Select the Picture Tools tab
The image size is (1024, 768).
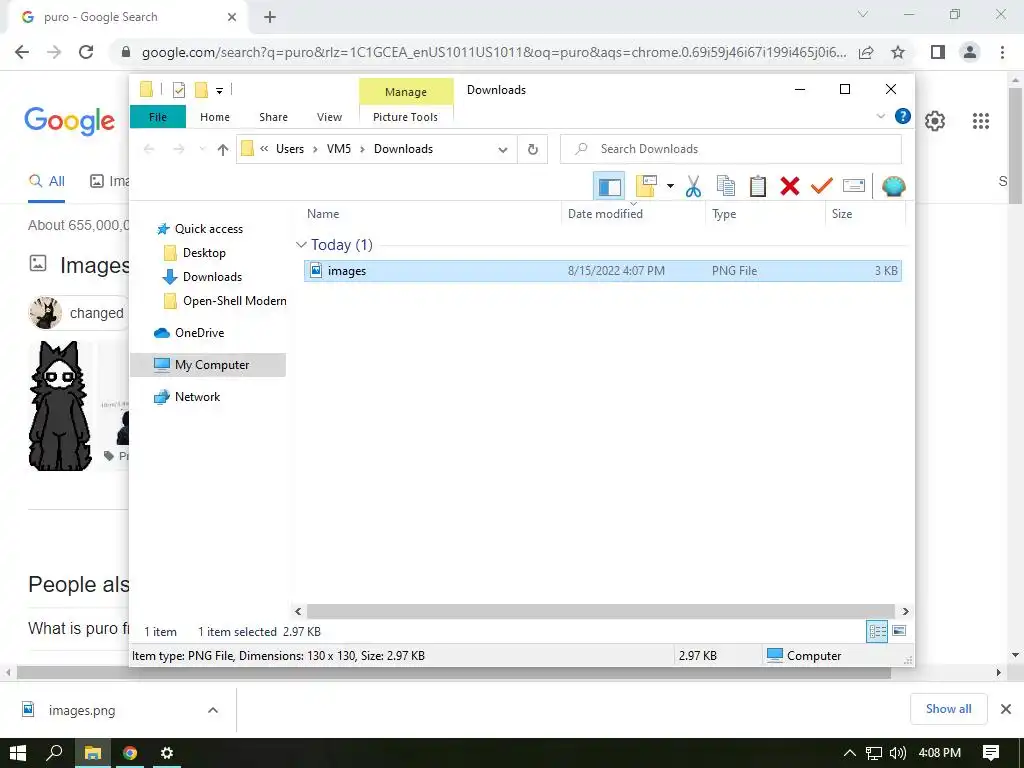406,117
